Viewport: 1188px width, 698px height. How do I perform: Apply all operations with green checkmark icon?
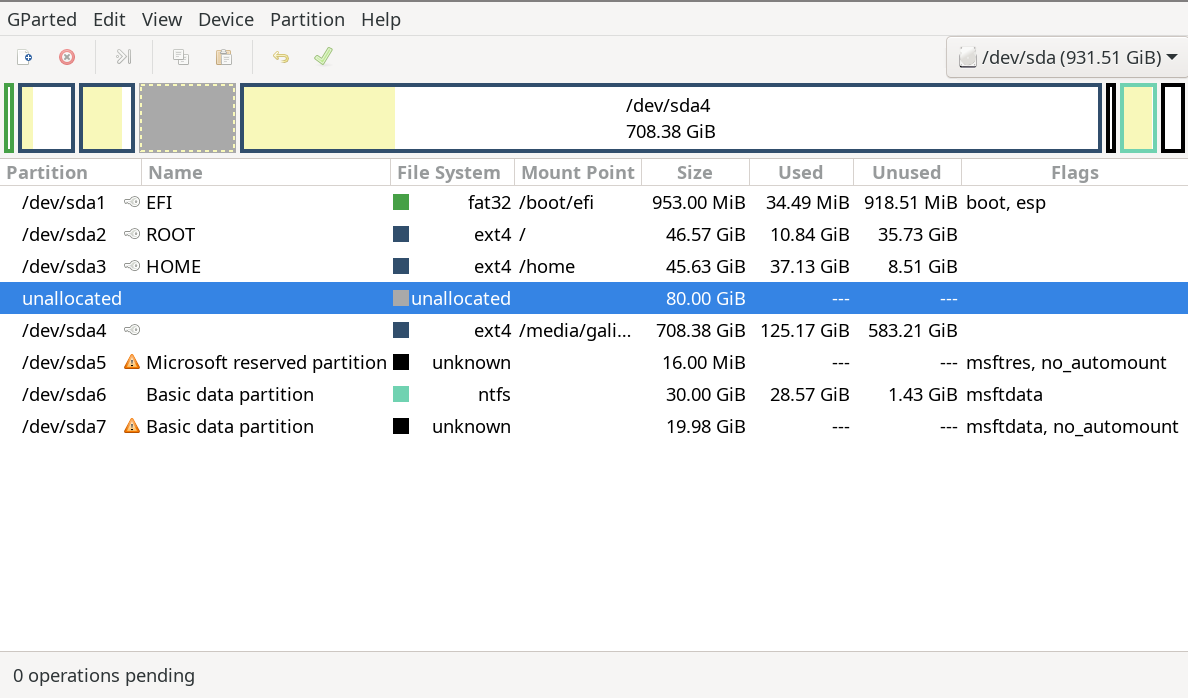click(x=322, y=57)
